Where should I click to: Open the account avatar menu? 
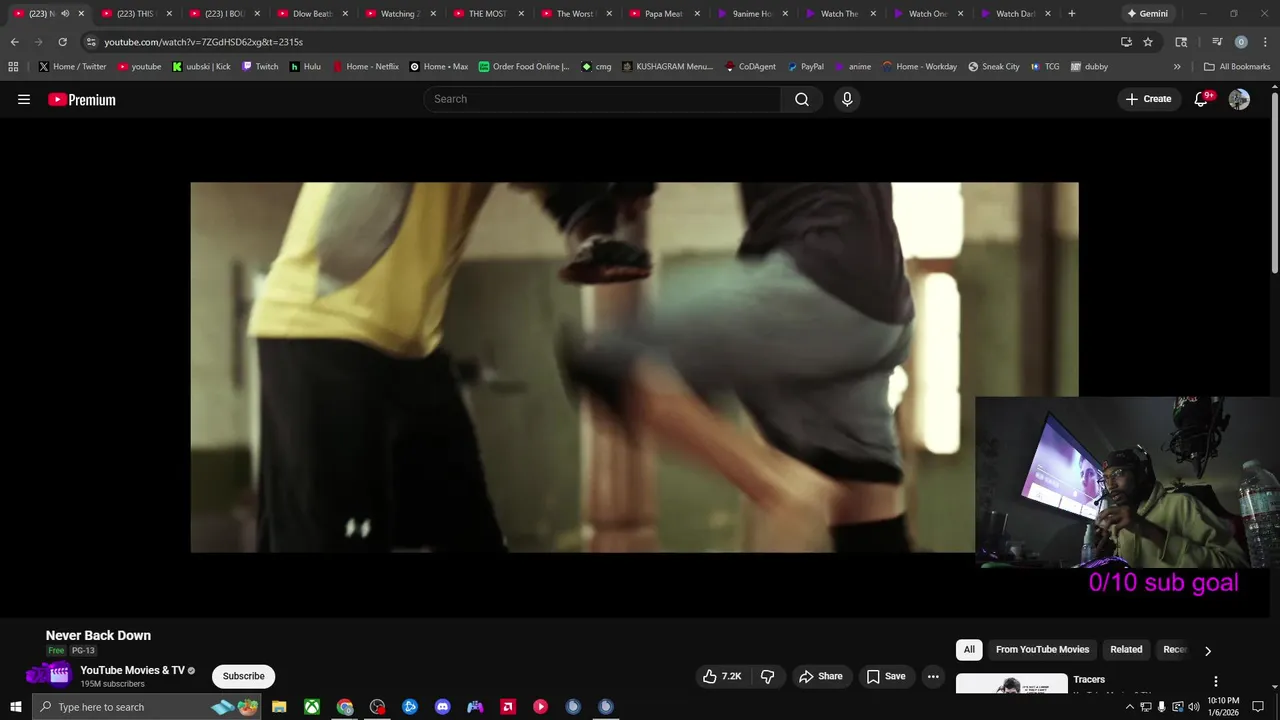1239,99
